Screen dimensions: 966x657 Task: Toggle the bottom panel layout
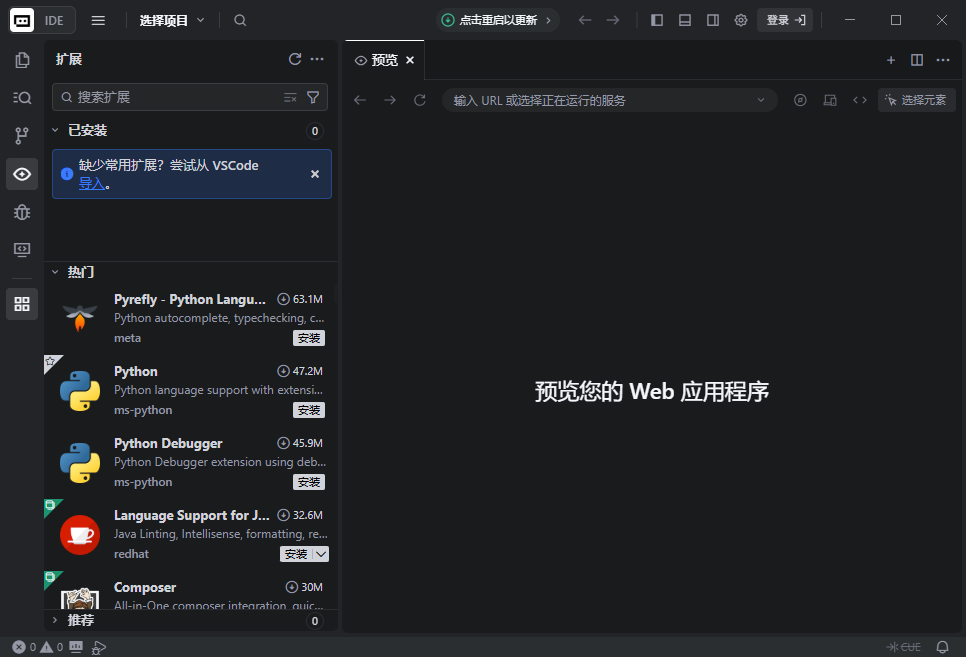coord(684,20)
